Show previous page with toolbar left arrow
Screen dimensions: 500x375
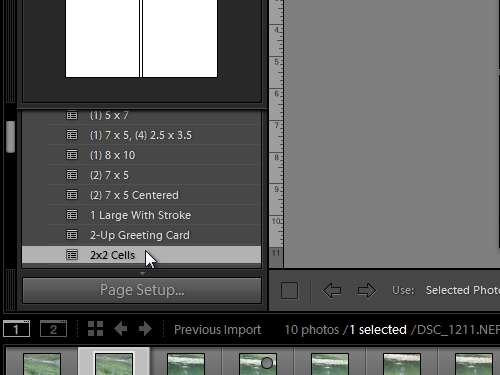tap(332, 290)
